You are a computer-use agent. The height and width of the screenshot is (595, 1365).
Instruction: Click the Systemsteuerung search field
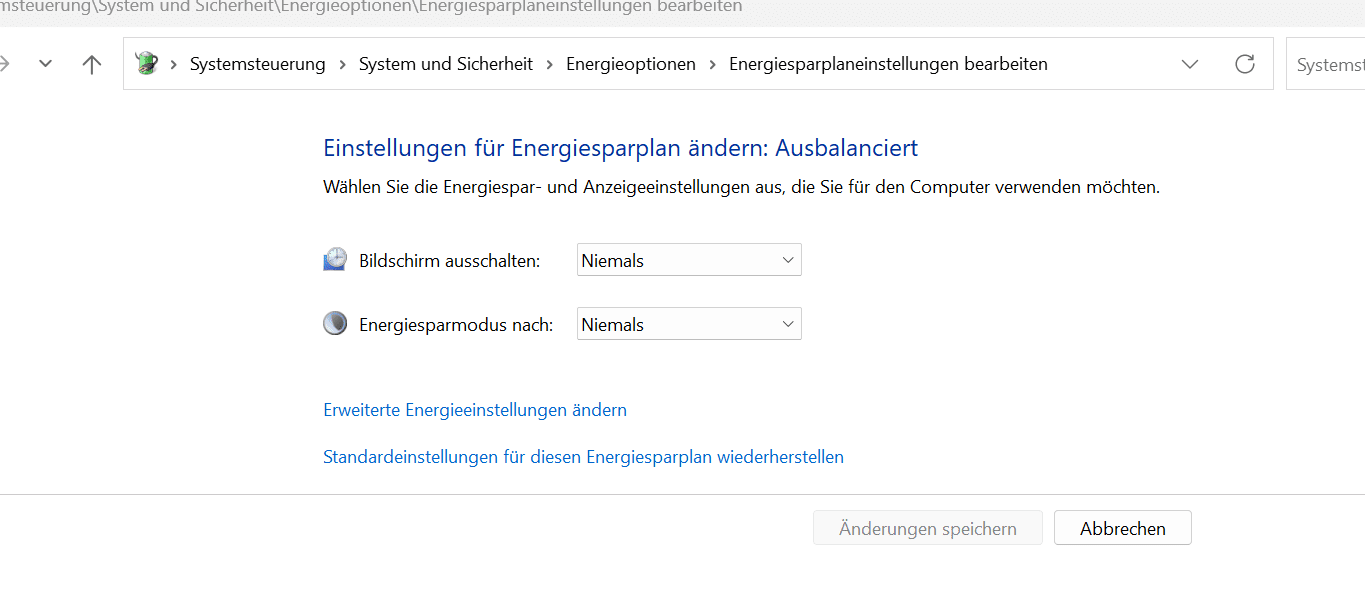coord(1328,64)
